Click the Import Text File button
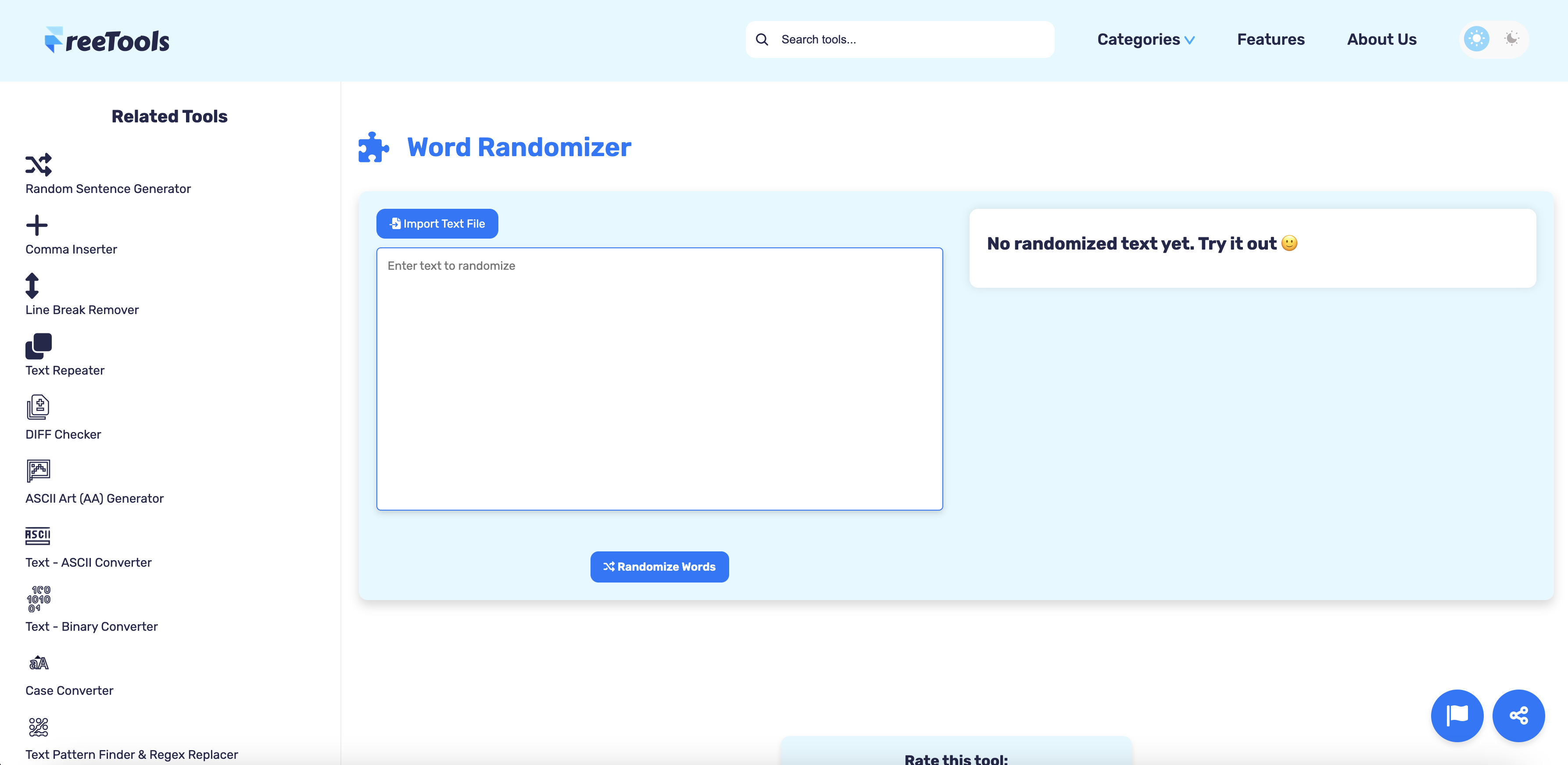1568x765 pixels. pos(437,223)
